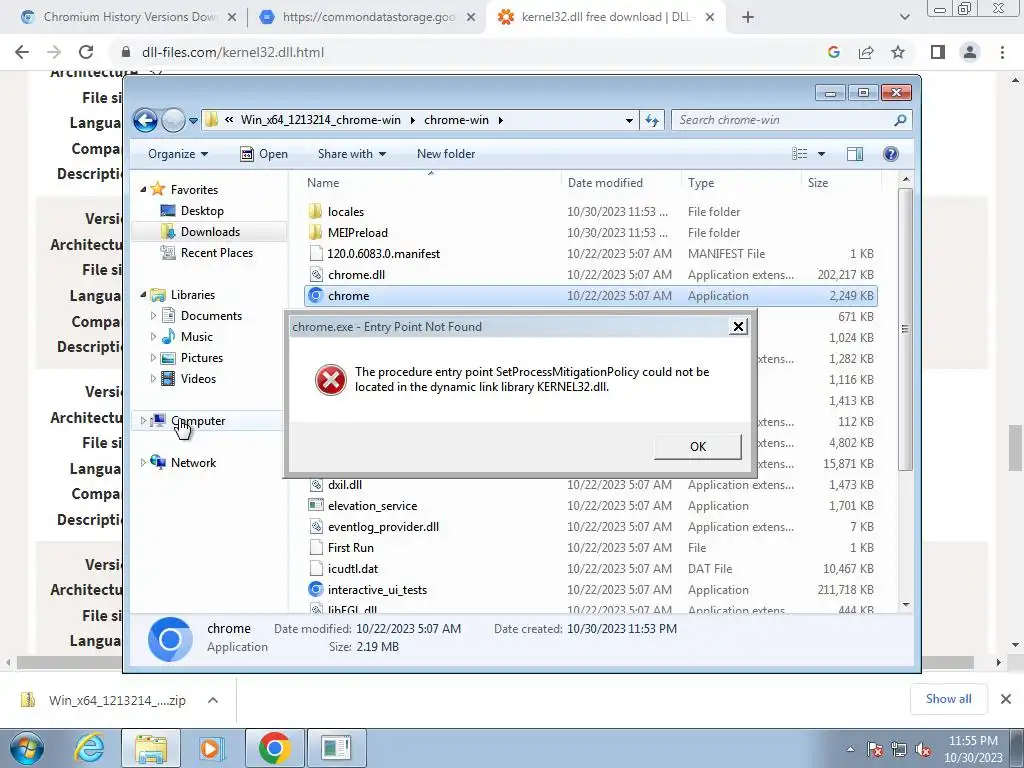Viewport: 1024px width, 768px height.
Task: Select the chrome.dll file
Action: pyautogui.click(x=356, y=275)
